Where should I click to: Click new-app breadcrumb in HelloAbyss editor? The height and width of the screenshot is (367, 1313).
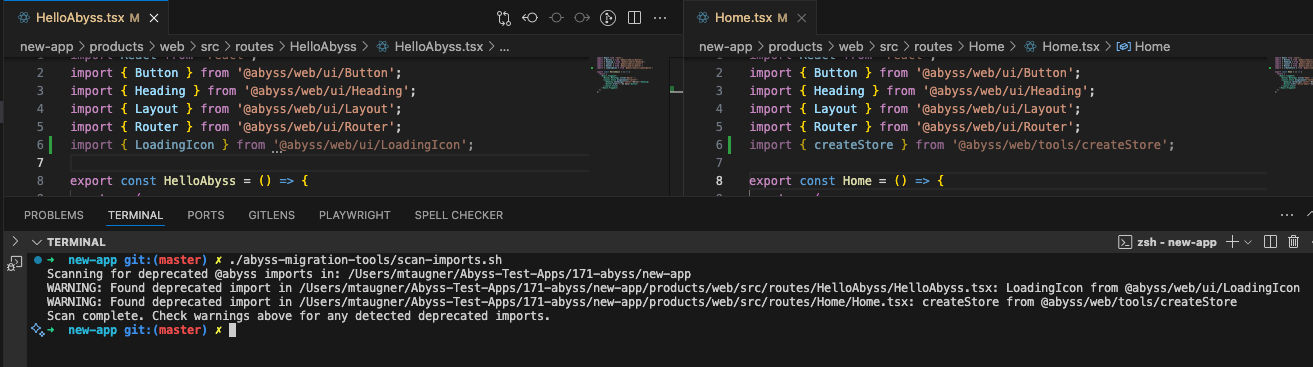click(46, 46)
